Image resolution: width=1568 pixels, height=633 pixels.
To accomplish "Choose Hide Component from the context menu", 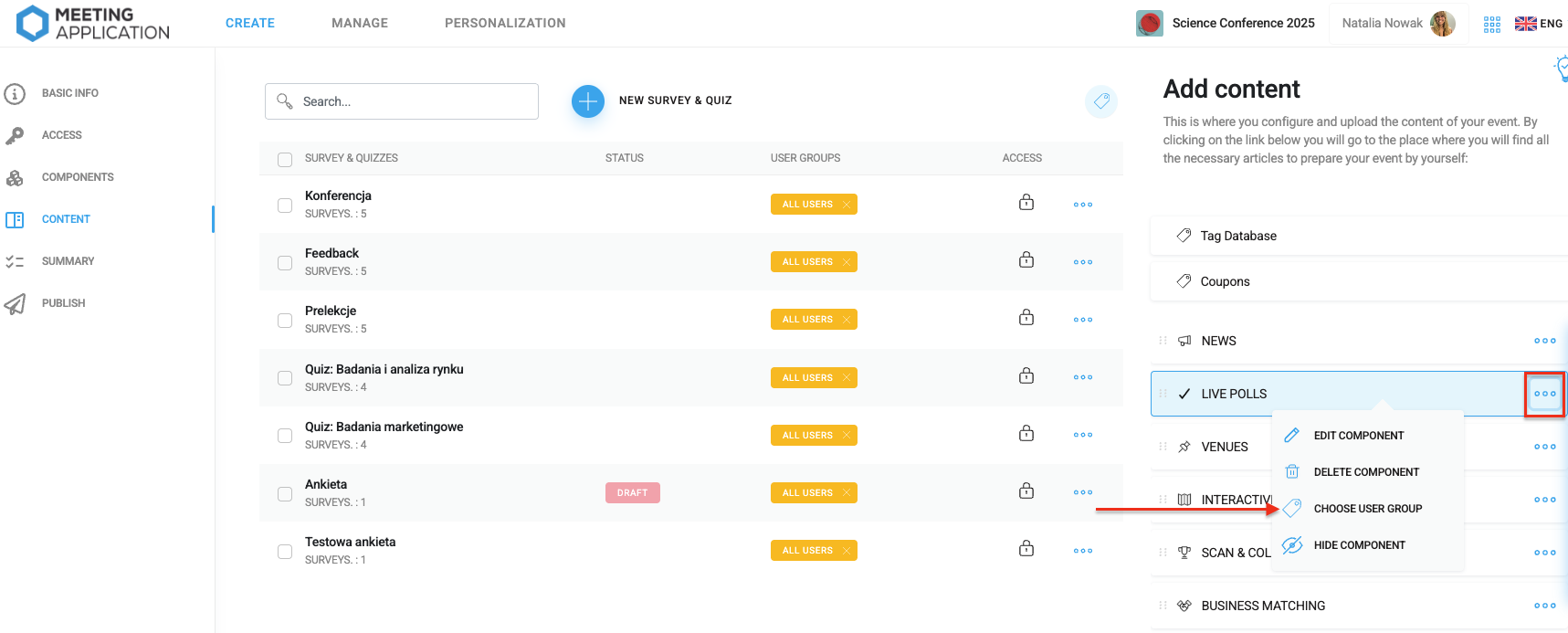I will (x=1359, y=545).
